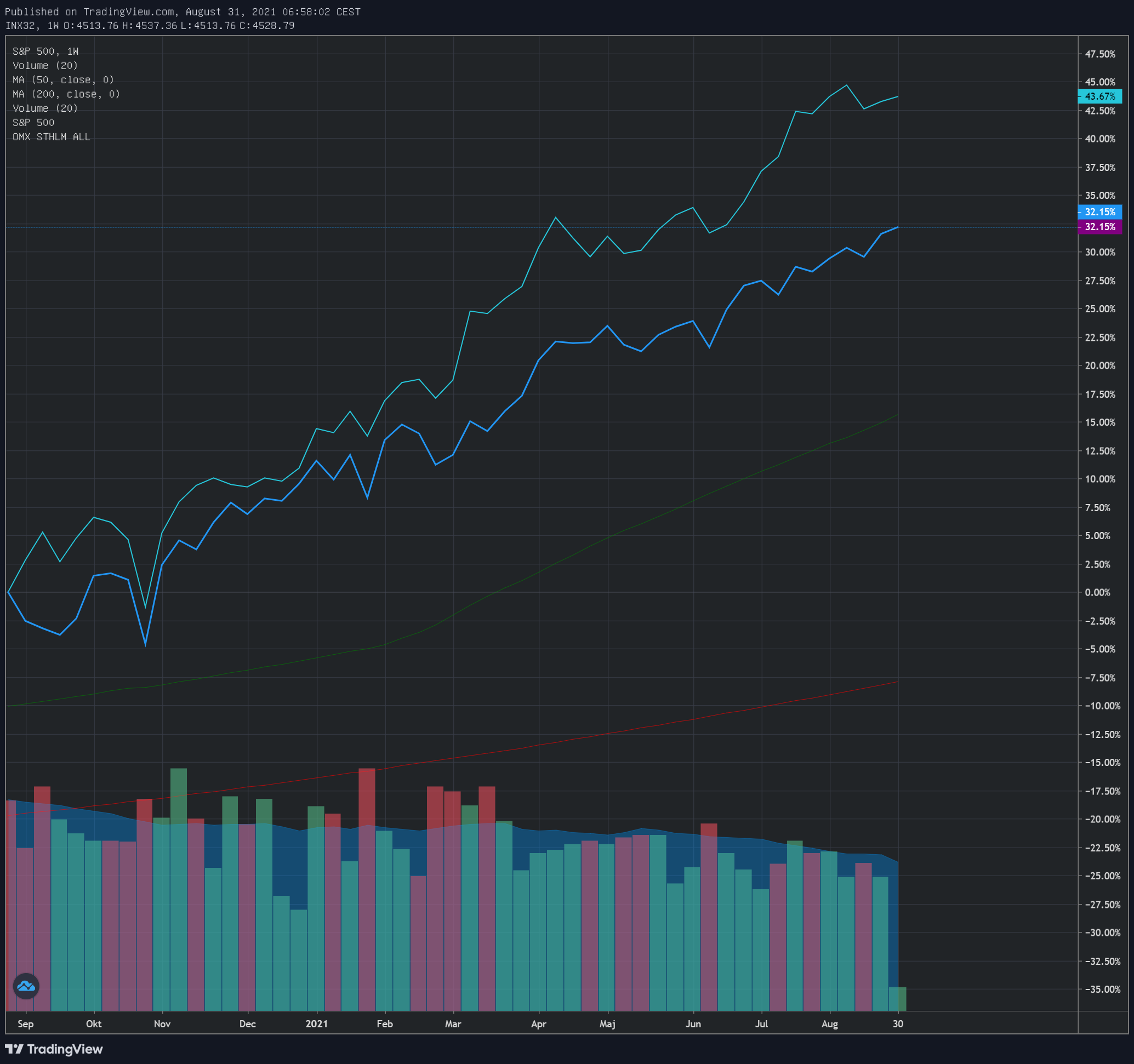Image resolution: width=1134 pixels, height=1064 pixels.
Task: Click the 0.00% level on price scale
Action: 1097,592
